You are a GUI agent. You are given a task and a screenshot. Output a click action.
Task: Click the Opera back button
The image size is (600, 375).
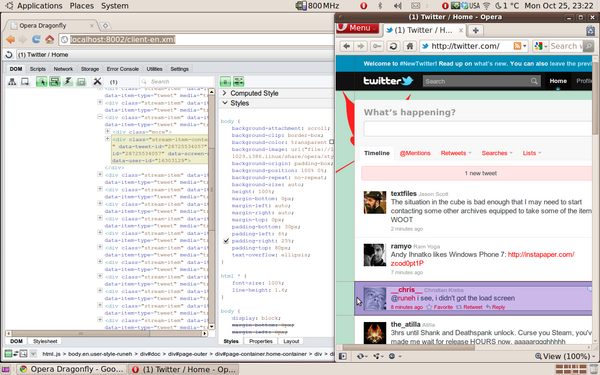pos(346,46)
